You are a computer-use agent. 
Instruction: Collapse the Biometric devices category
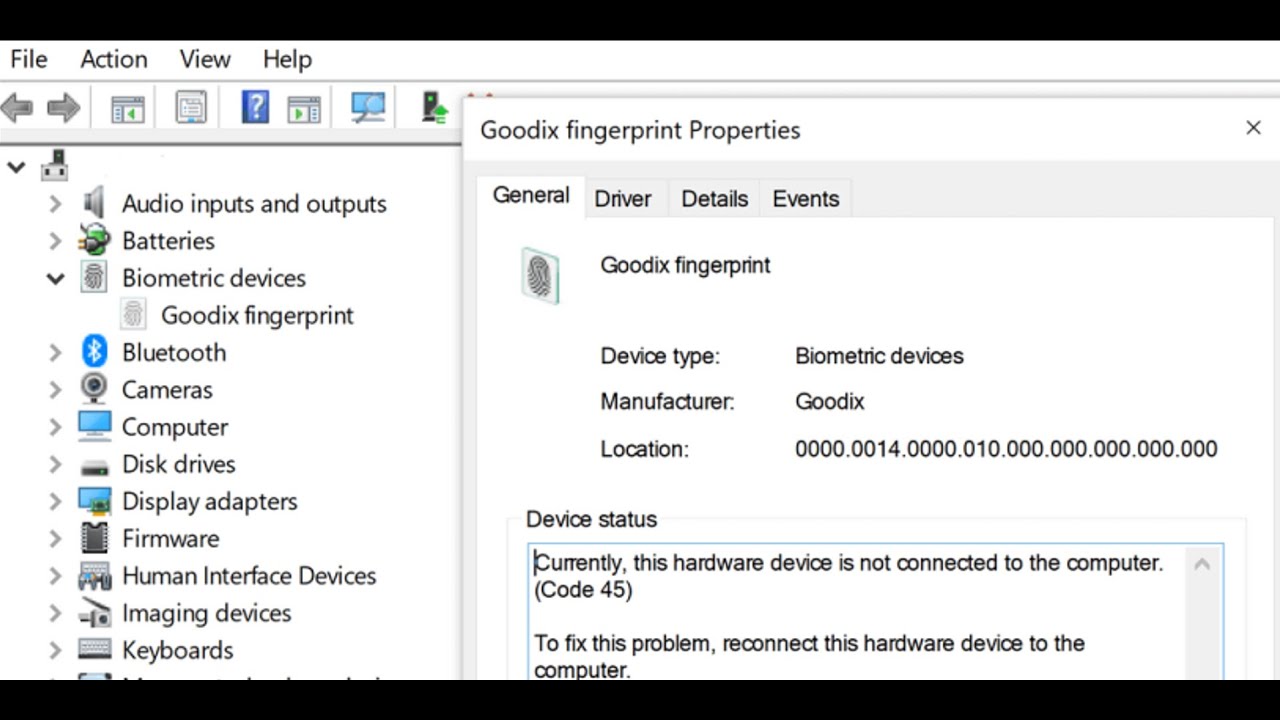click(56, 278)
